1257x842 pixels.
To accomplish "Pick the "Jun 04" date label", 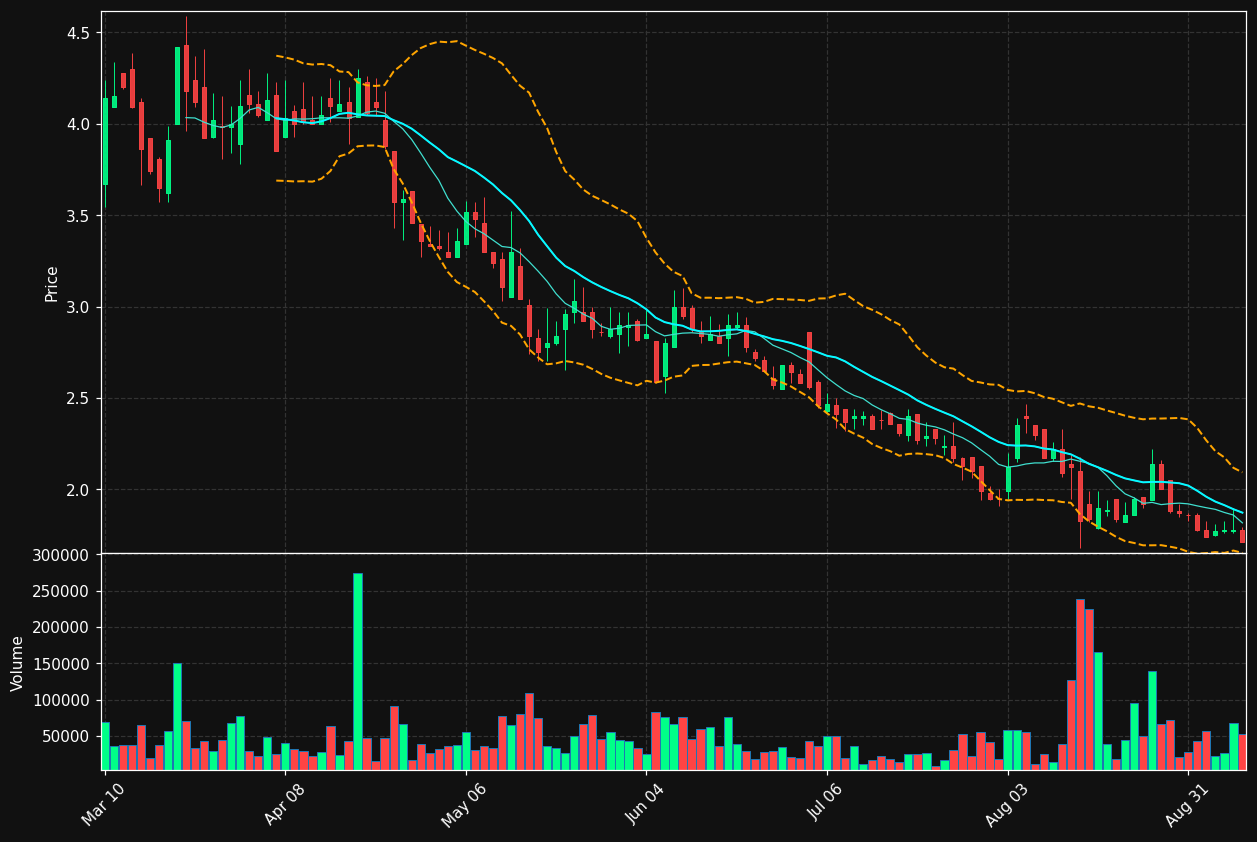I will point(645,804).
